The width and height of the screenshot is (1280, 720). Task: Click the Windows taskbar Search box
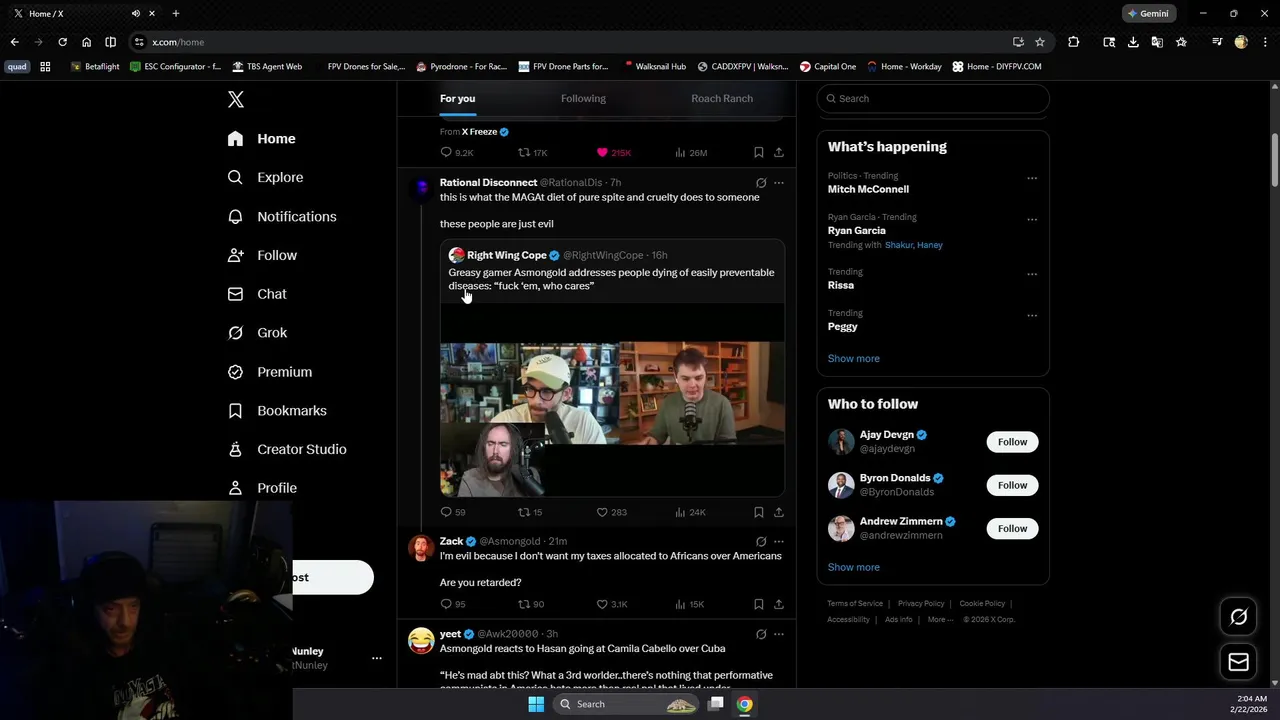pos(626,704)
